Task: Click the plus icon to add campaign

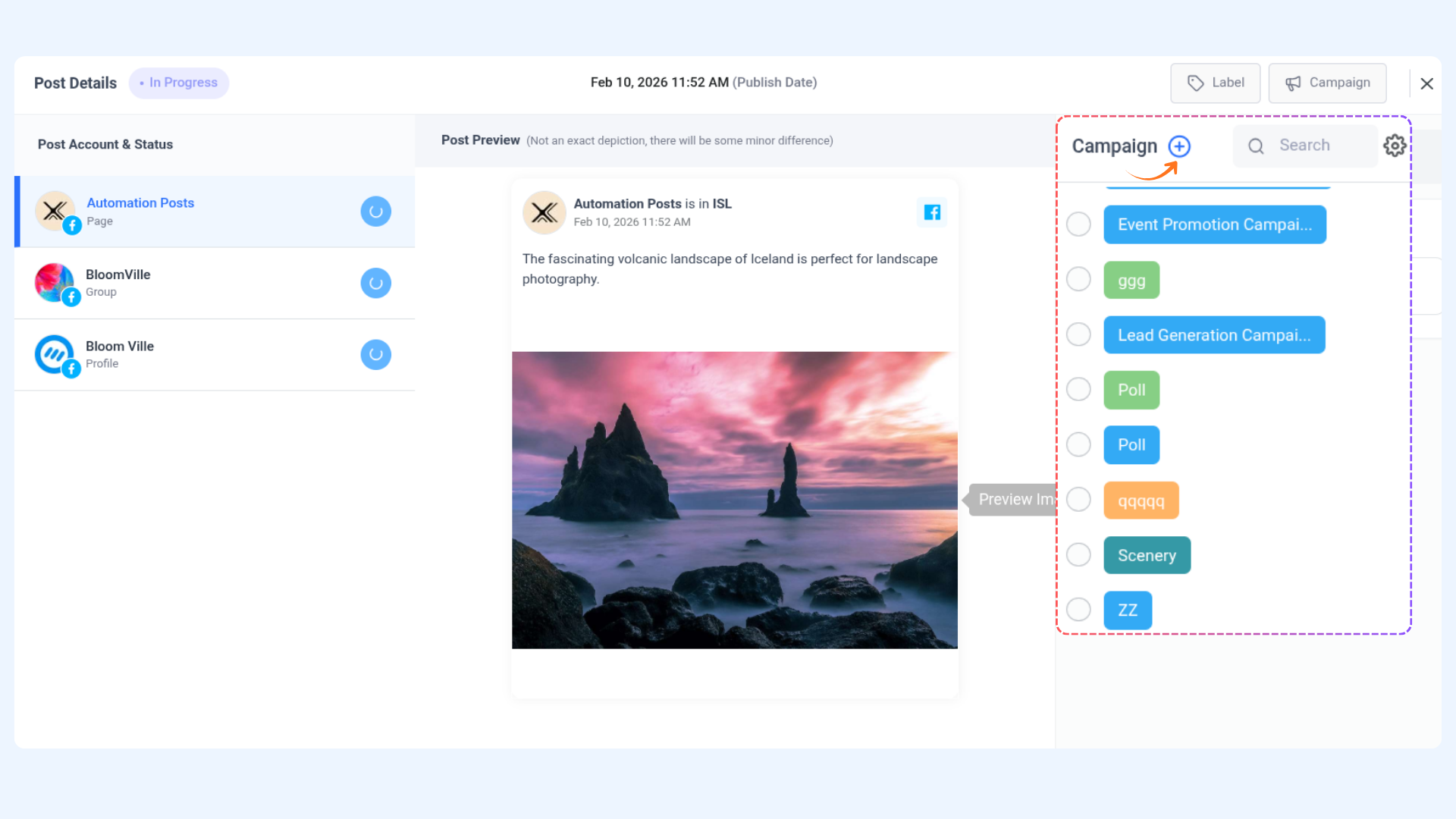Action: click(x=1179, y=146)
